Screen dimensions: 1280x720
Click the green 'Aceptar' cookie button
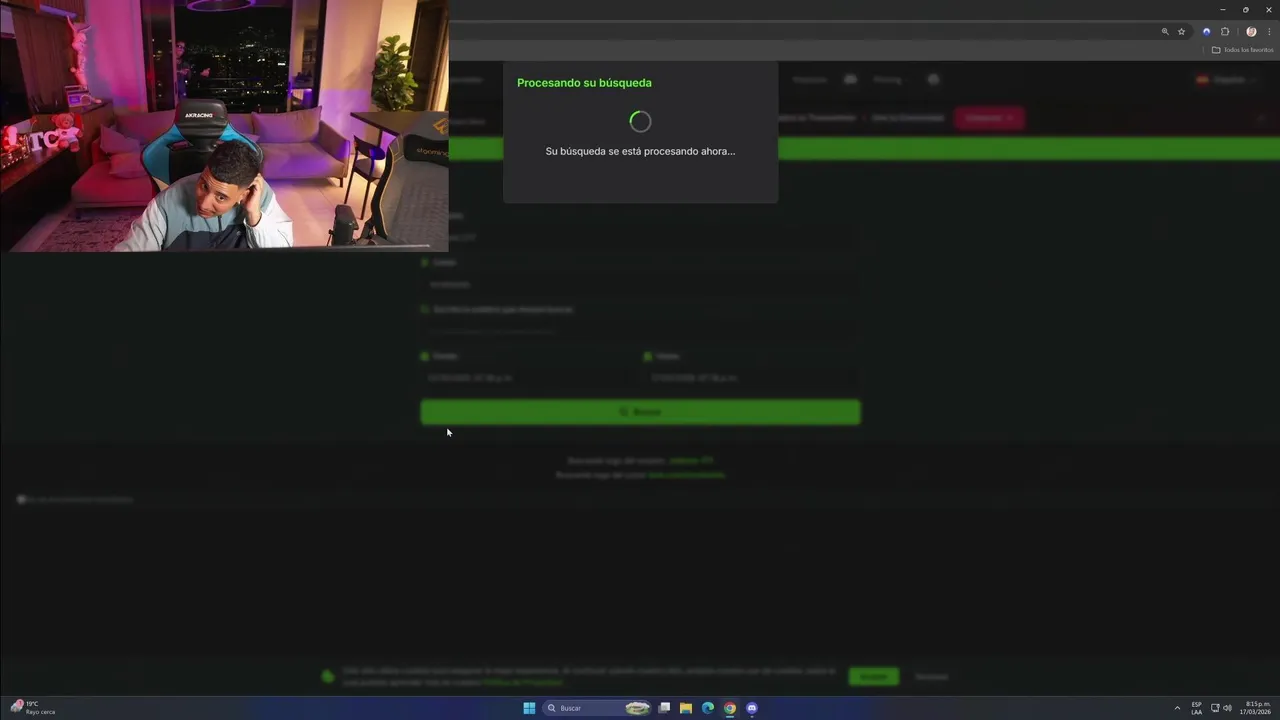874,677
